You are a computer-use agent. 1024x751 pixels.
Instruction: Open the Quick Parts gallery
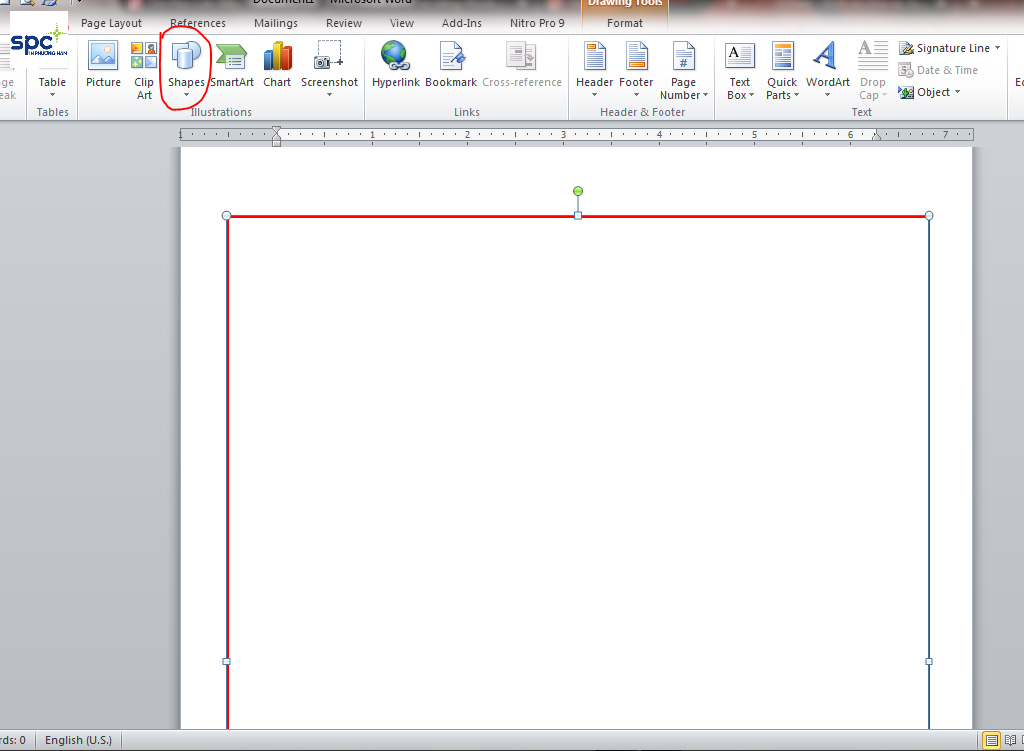point(782,70)
